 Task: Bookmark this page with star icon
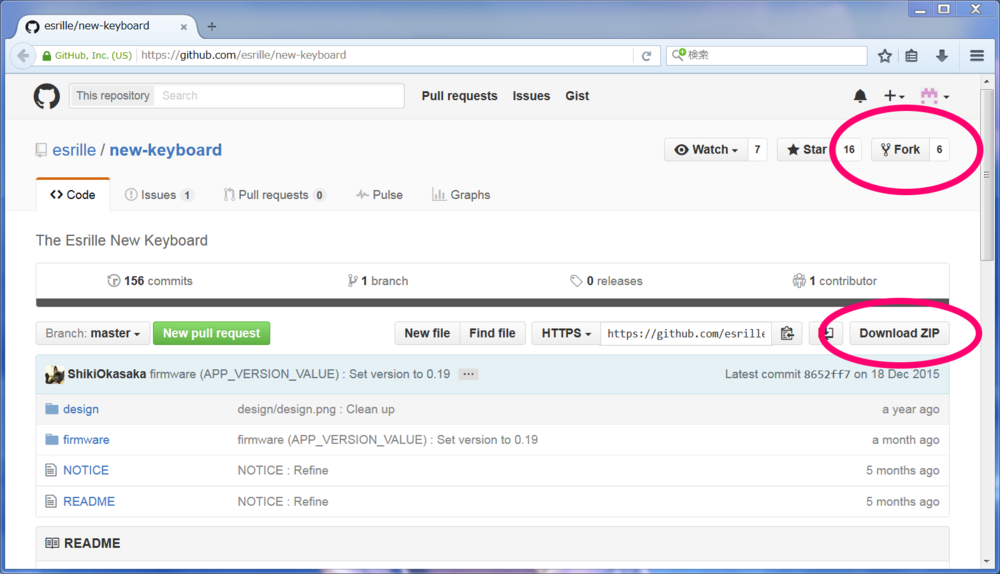click(885, 55)
